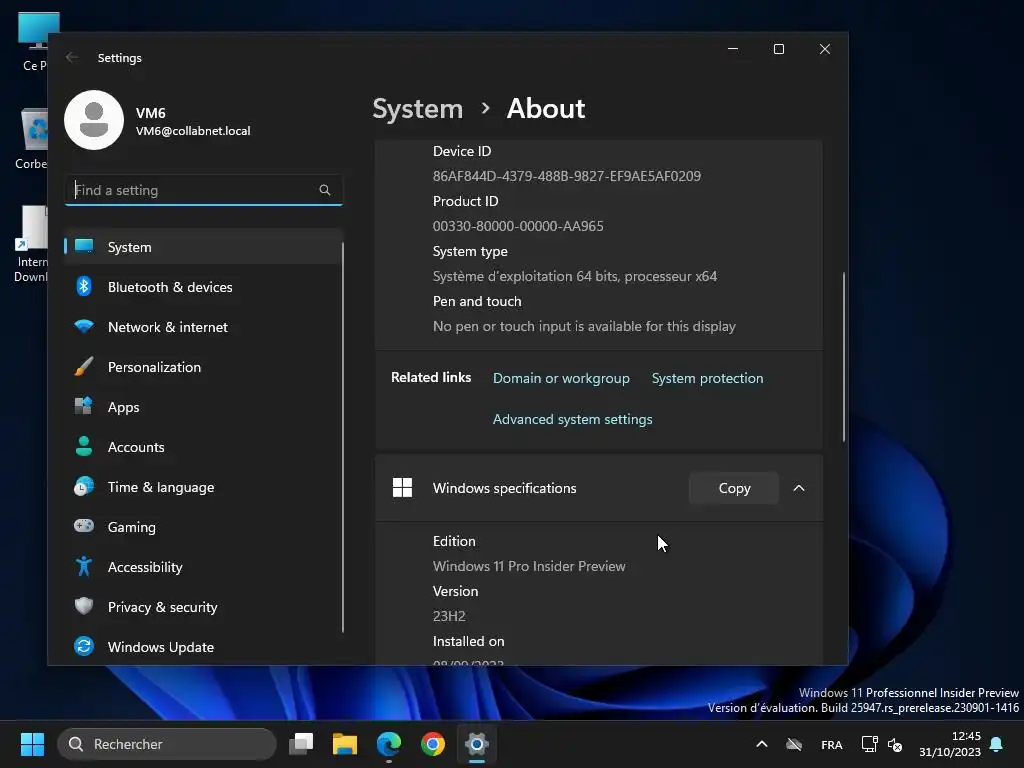Select Product ID value 00330-80000-00000-AA965
1024x768 pixels.
(518, 226)
